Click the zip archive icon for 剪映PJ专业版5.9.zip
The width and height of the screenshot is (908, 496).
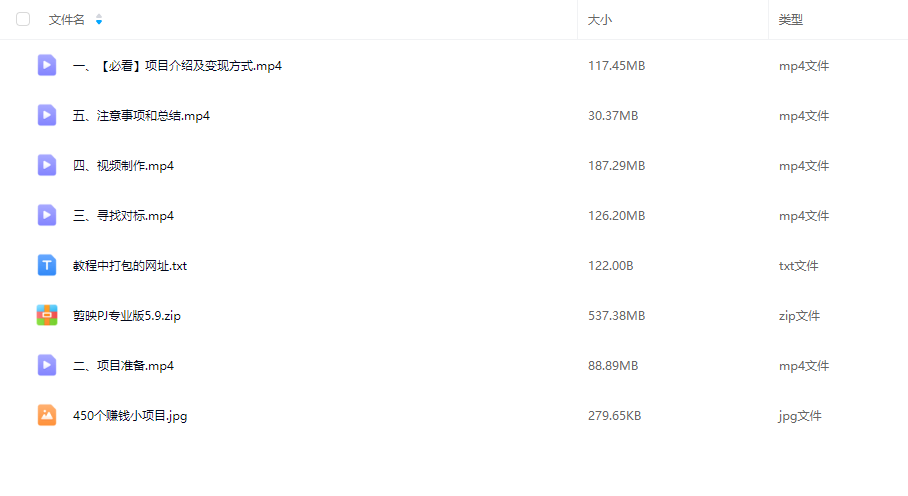click(47, 316)
